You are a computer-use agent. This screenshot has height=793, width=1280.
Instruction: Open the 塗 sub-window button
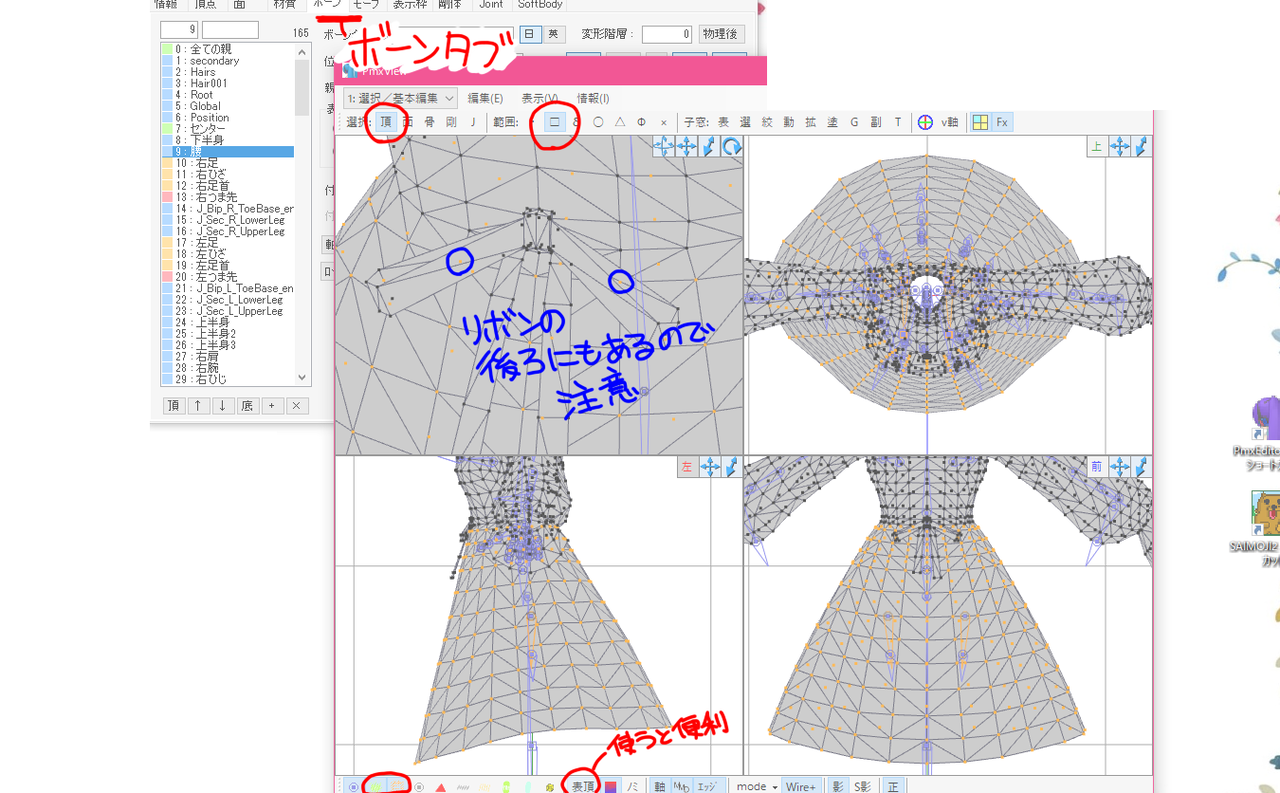click(x=833, y=122)
